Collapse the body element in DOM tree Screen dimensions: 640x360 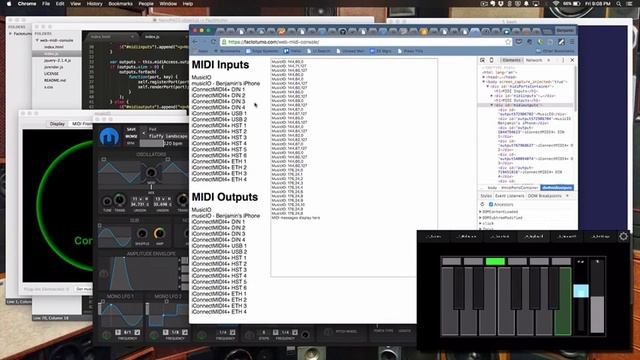(484, 82)
